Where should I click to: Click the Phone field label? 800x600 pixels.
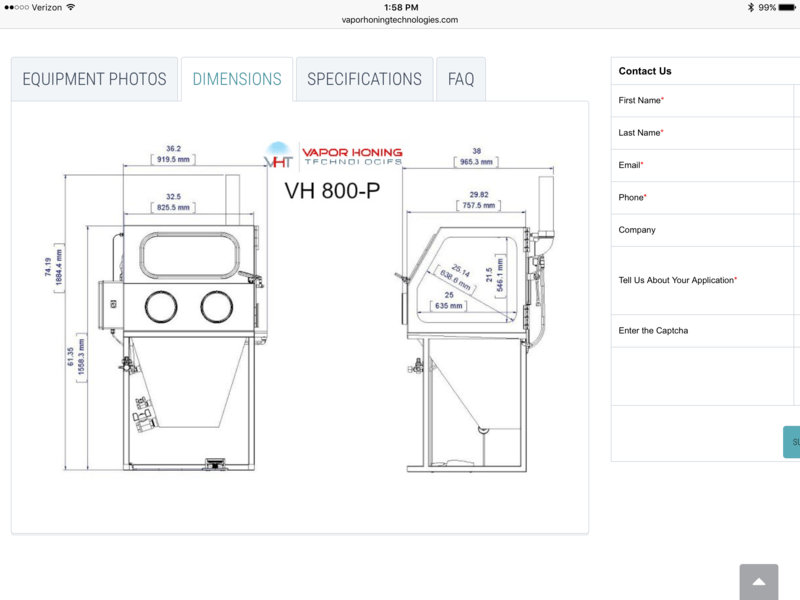coord(632,197)
